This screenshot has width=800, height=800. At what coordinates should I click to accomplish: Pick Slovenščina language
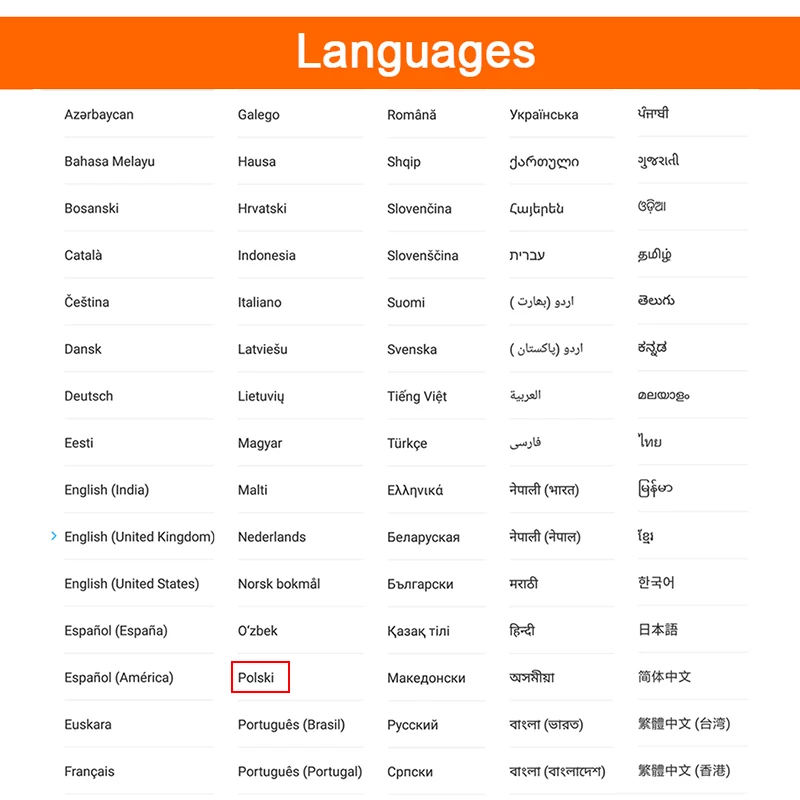423,256
